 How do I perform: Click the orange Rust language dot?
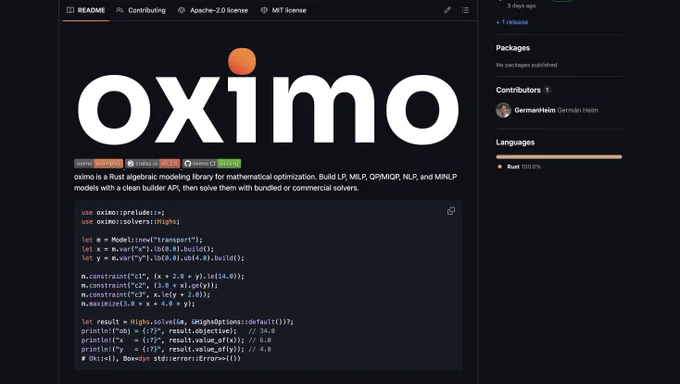[x=500, y=167]
